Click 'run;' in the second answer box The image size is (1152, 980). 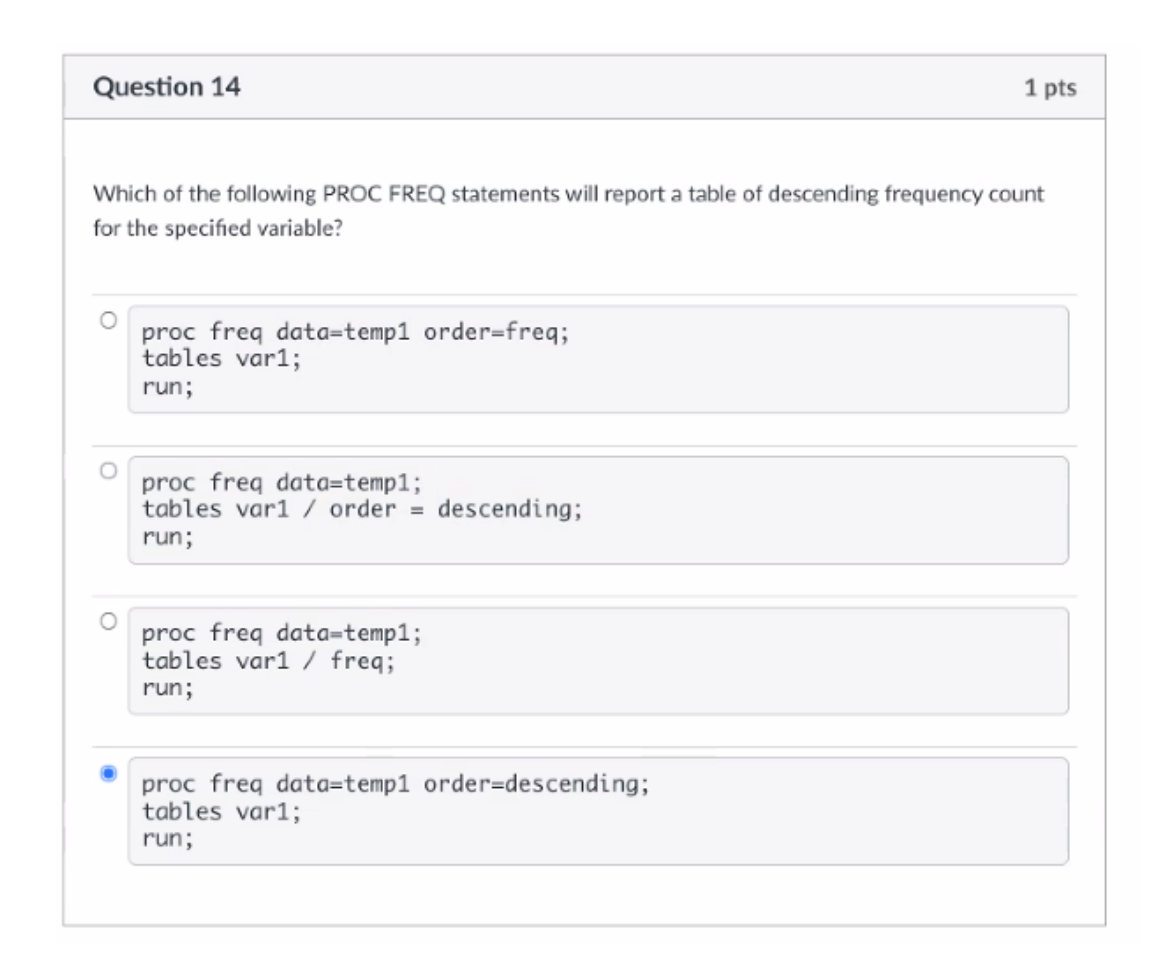(168, 538)
